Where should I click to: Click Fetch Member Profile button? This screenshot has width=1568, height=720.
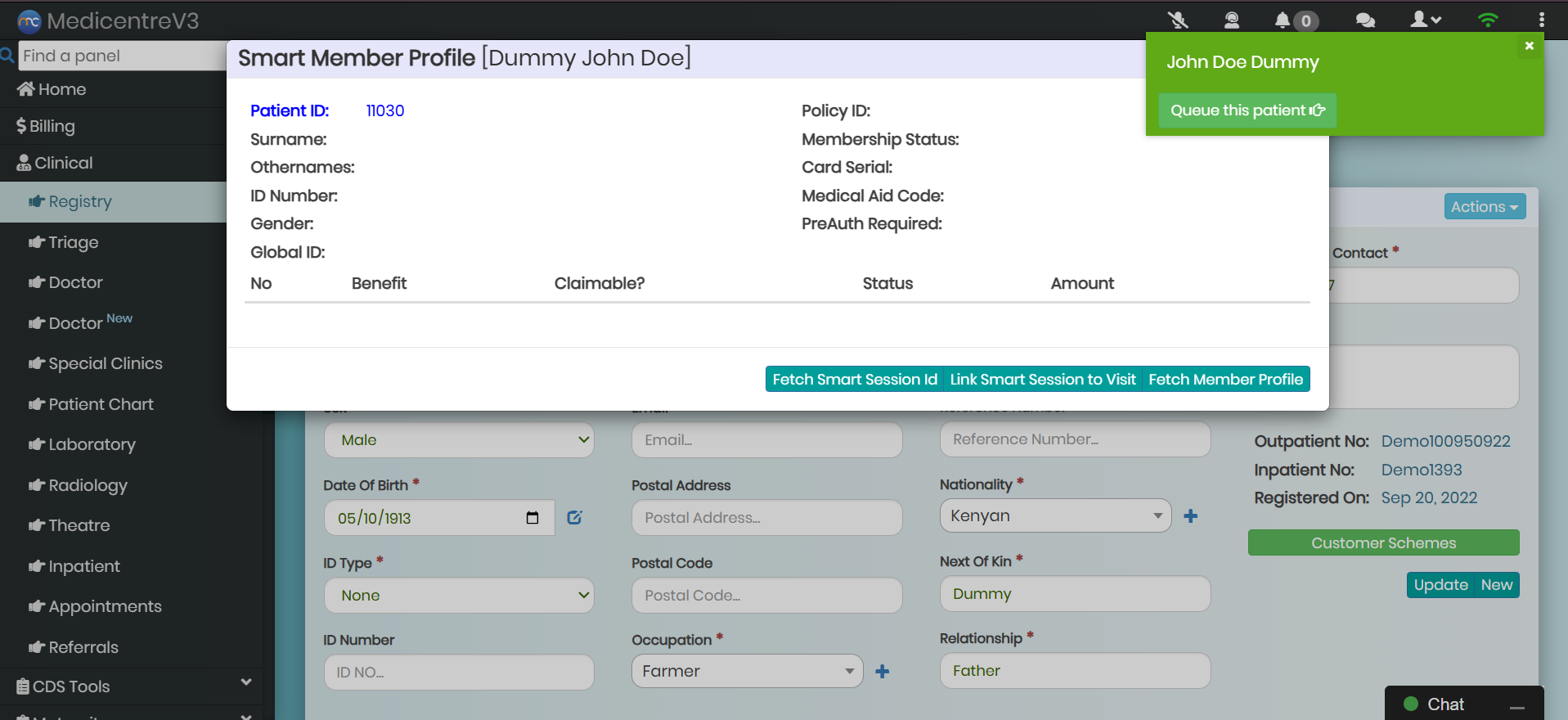click(x=1225, y=380)
